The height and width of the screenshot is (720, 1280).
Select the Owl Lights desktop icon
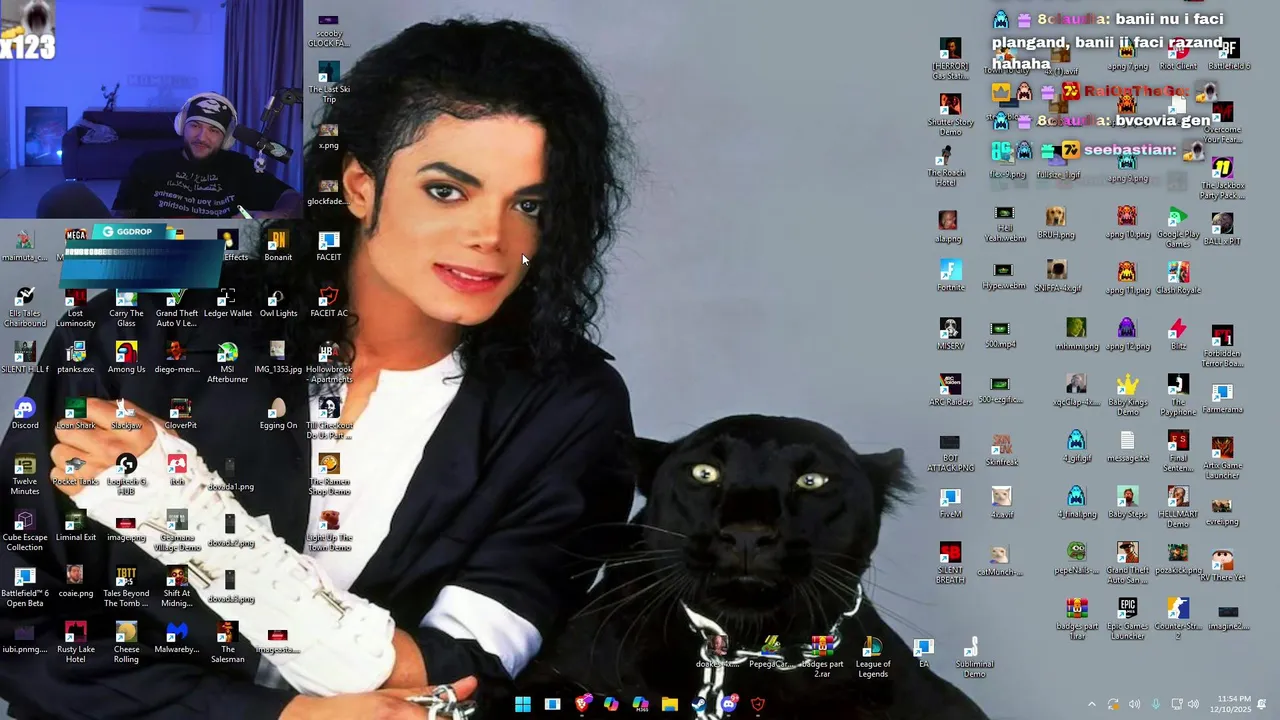click(278, 303)
